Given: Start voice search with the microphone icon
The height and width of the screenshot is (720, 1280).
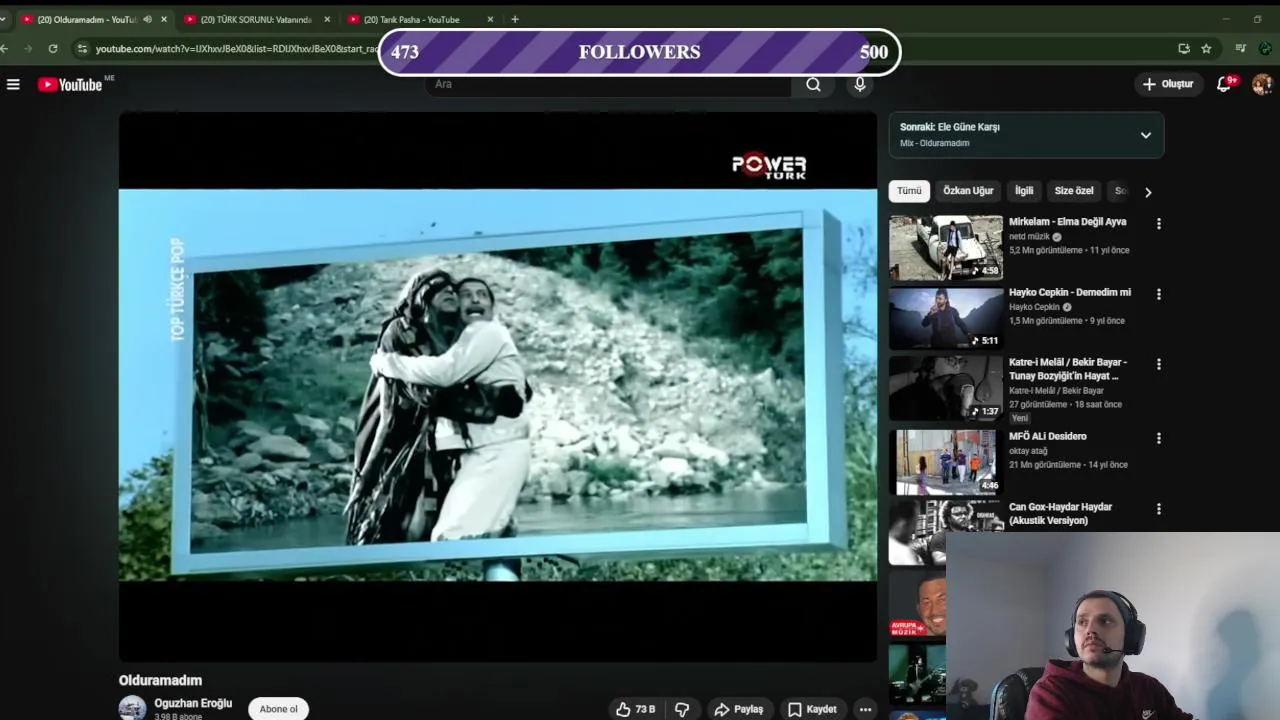Looking at the screenshot, I should [860, 85].
